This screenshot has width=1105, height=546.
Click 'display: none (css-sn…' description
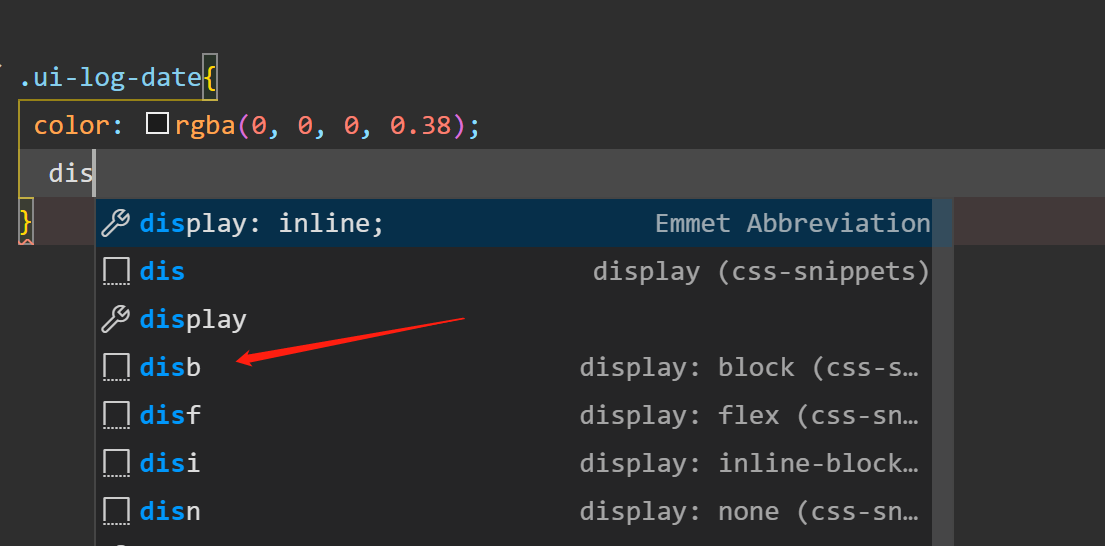(750, 511)
